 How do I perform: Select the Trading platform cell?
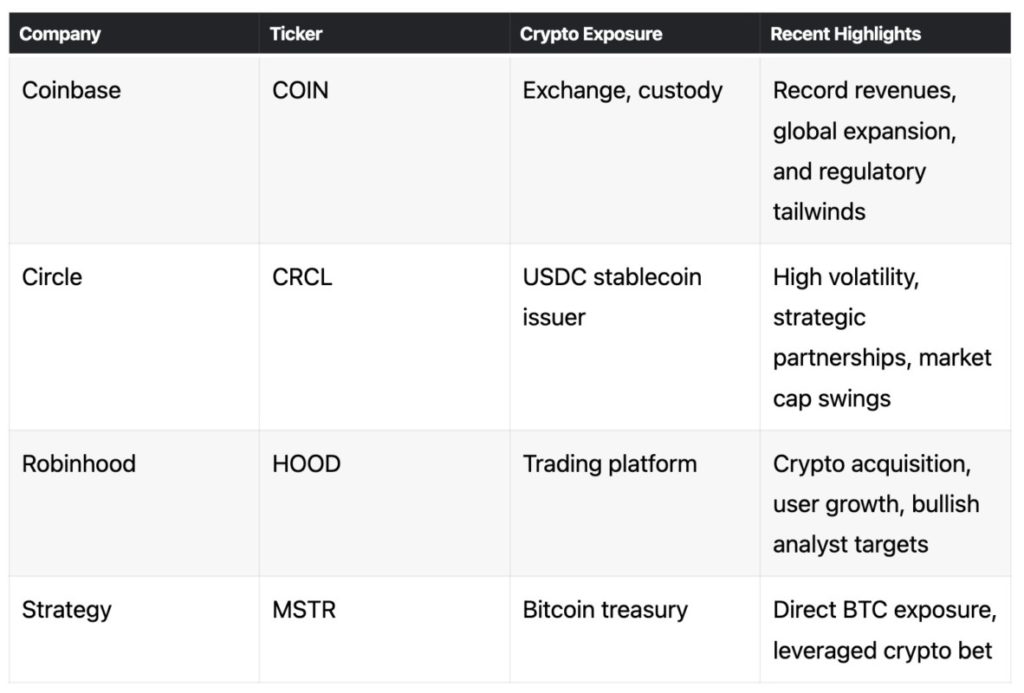[610, 464]
